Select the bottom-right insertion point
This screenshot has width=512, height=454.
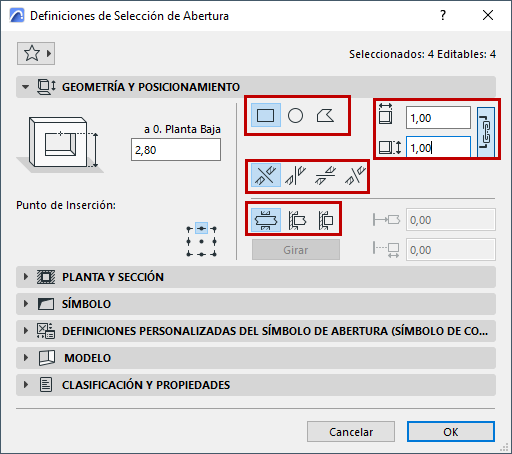pos(214,254)
